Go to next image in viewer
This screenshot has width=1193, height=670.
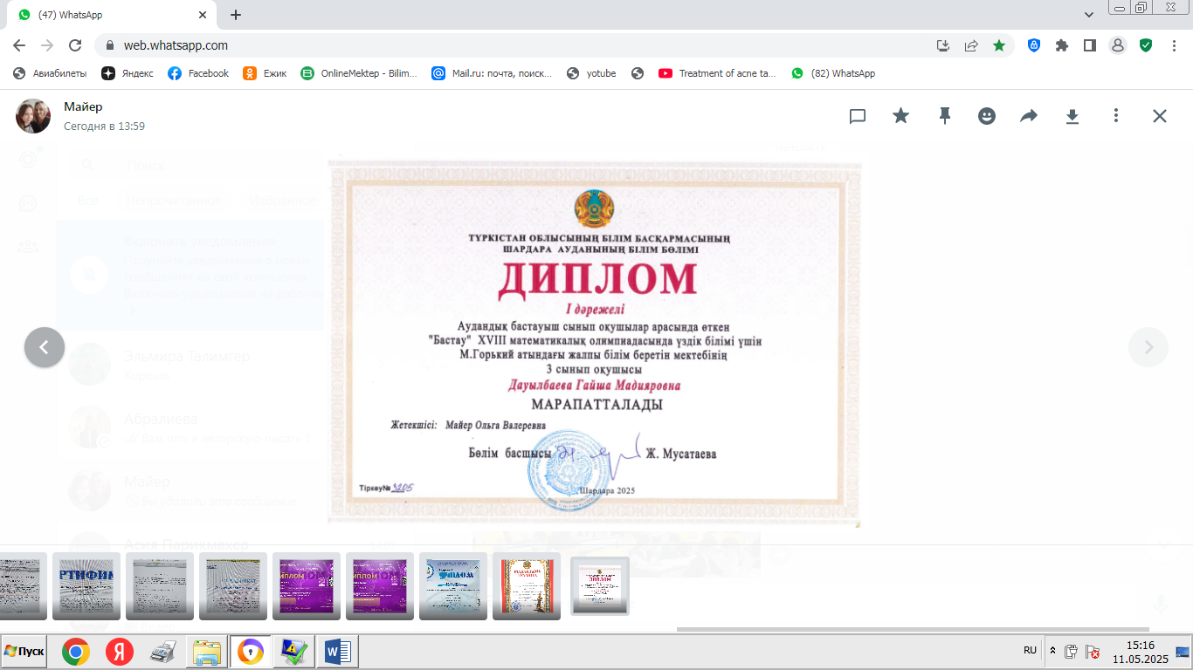pyautogui.click(x=1148, y=348)
